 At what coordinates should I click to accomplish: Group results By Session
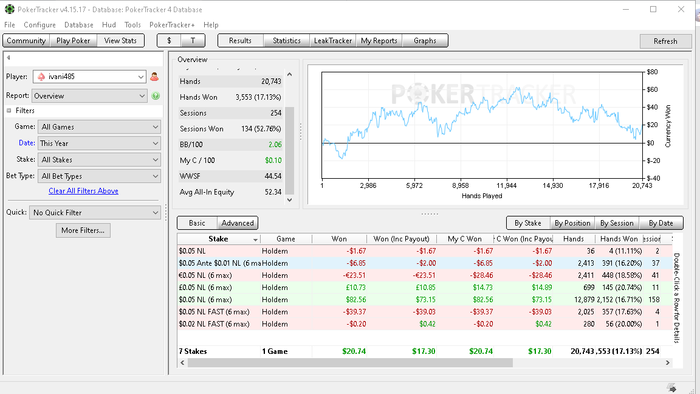[x=617, y=223]
